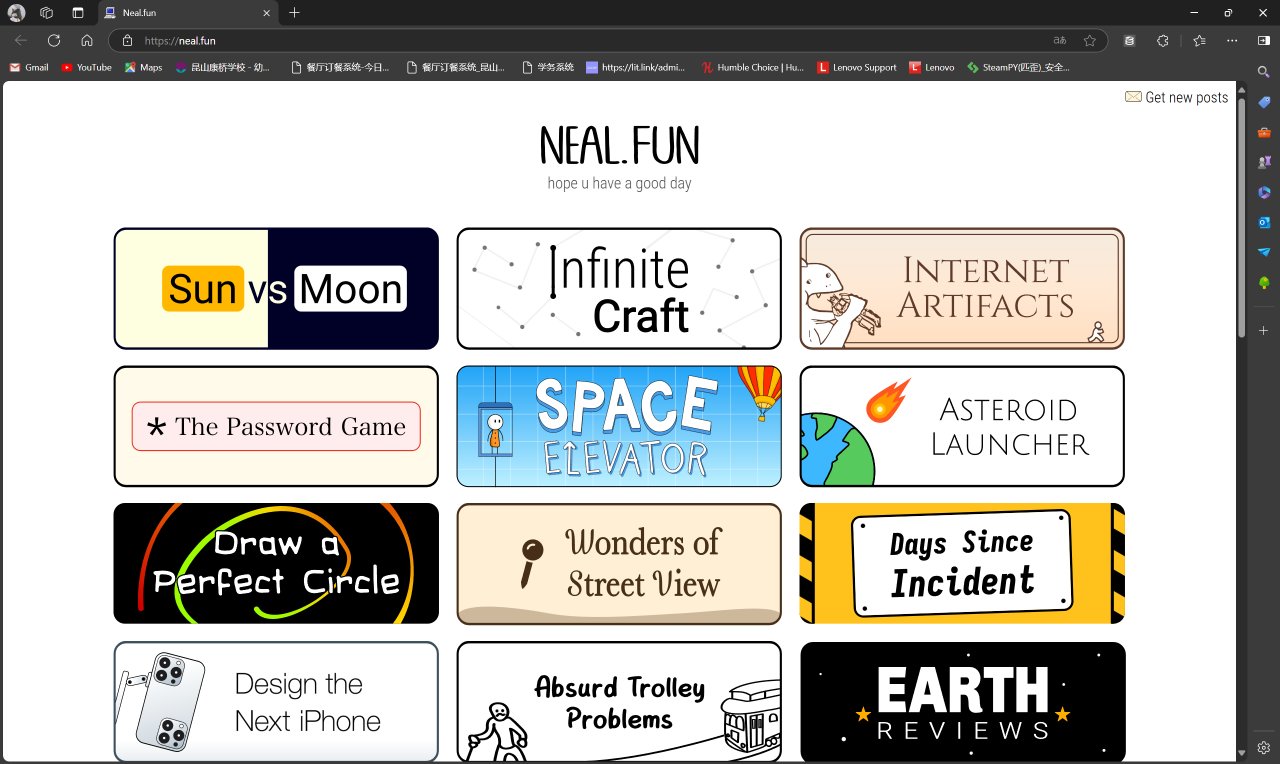The height and width of the screenshot is (764, 1280).
Task: Open The Password Game card
Action: [276, 426]
